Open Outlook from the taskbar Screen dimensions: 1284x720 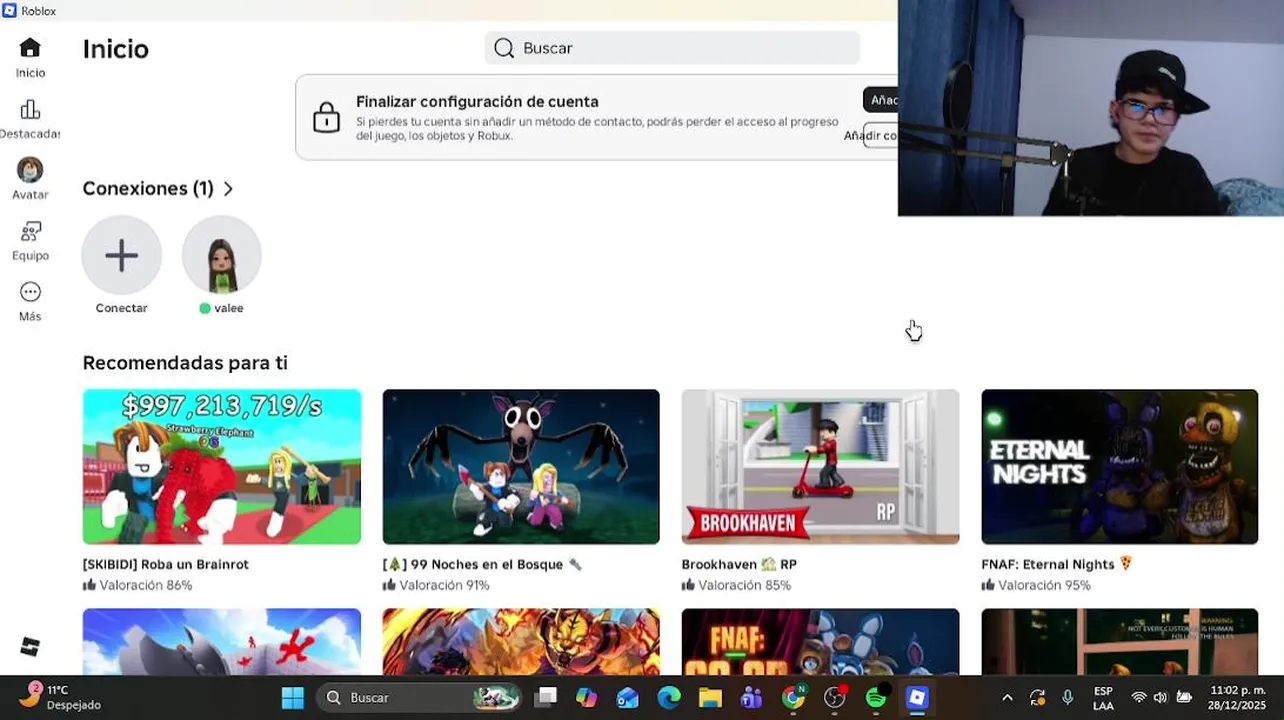click(x=627, y=698)
